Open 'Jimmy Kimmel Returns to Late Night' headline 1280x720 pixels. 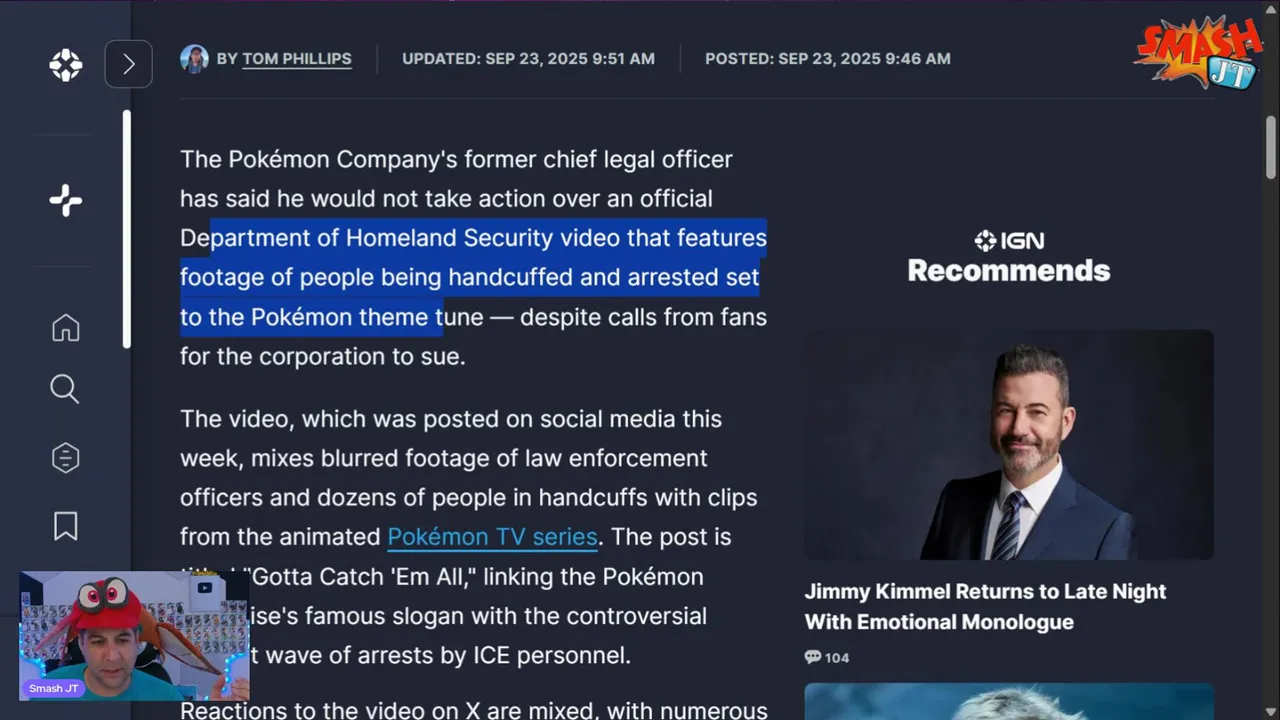coord(985,606)
